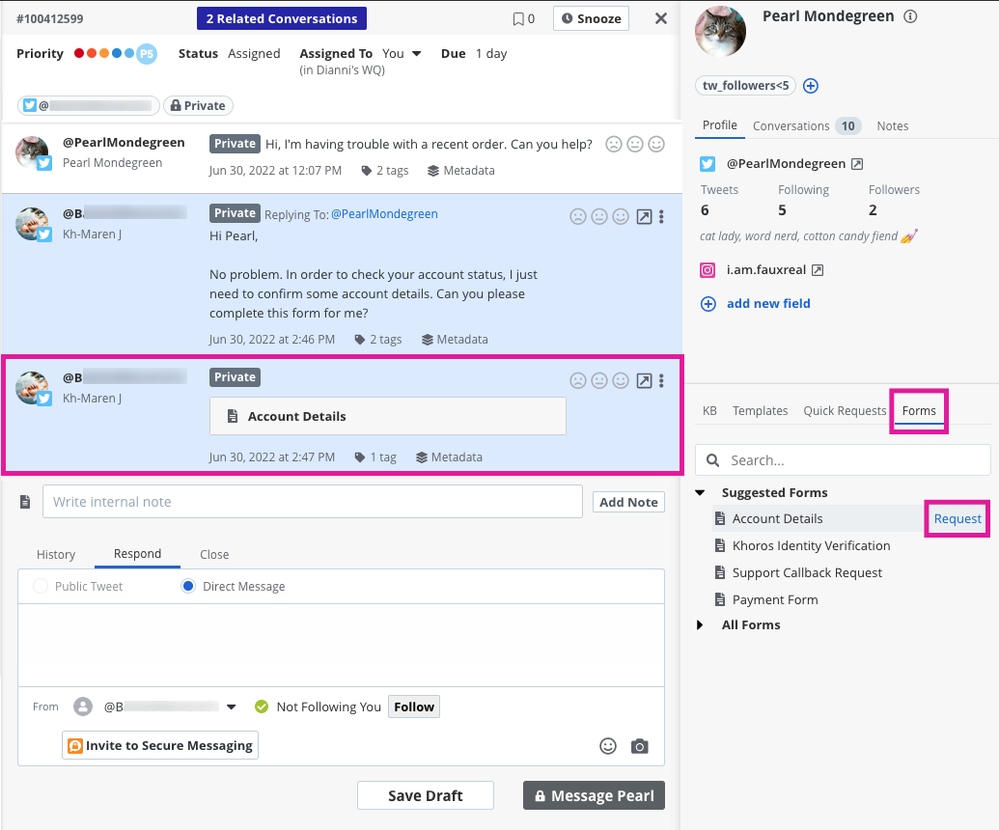
Task: Select Khoros Identity Verification form
Action: (811, 546)
